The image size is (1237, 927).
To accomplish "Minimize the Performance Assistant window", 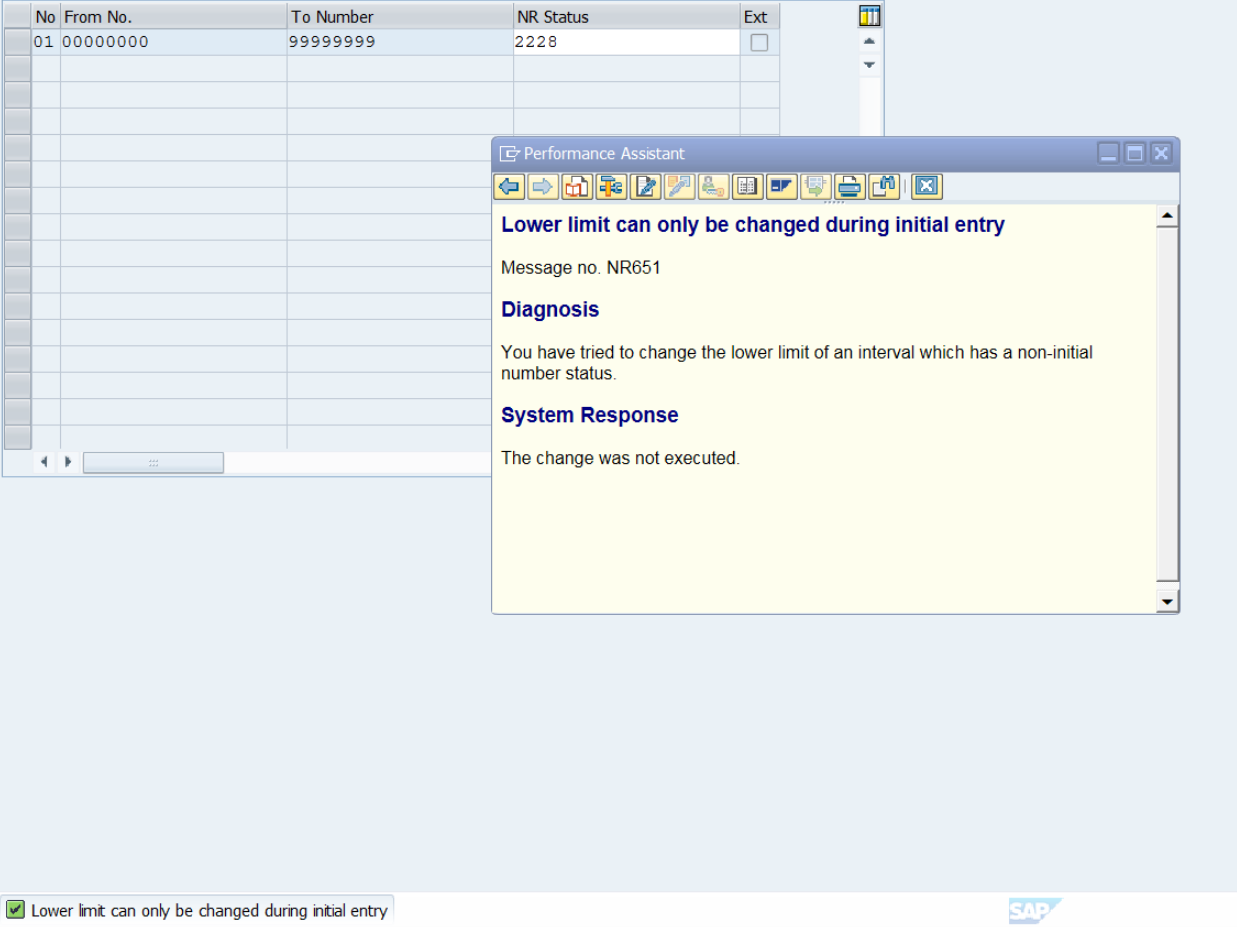I will 1108,153.
